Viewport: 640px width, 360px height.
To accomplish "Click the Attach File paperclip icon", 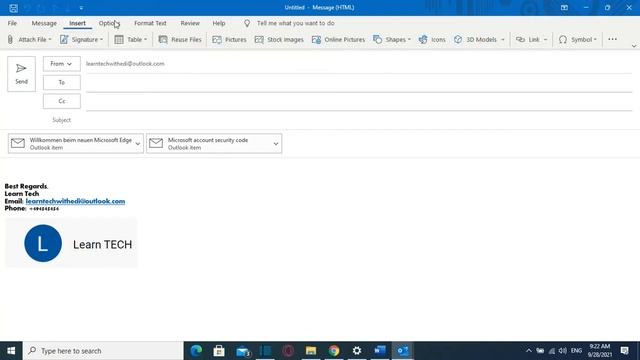I will pos(10,40).
